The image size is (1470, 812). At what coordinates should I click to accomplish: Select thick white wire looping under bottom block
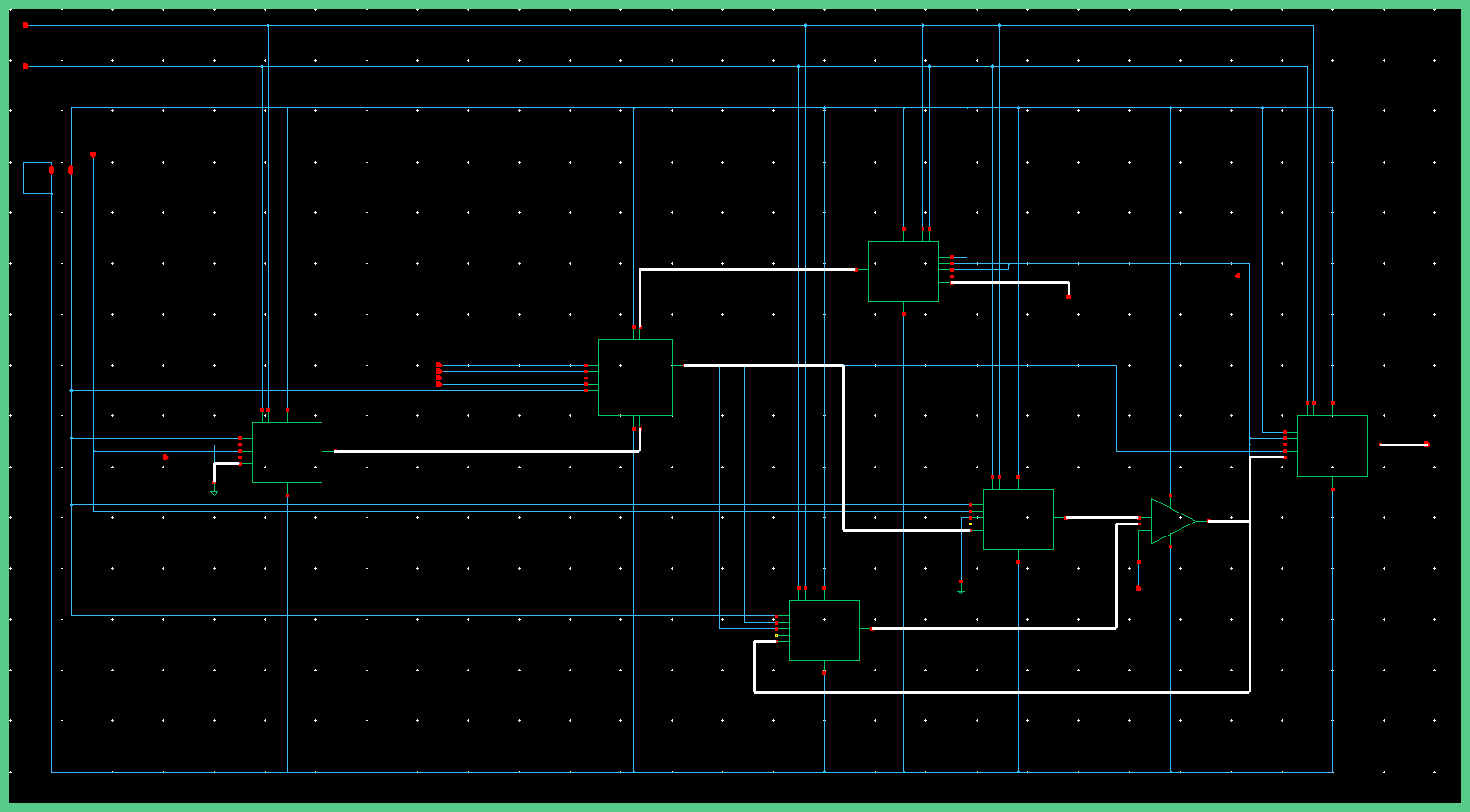pyautogui.click(x=1001, y=692)
